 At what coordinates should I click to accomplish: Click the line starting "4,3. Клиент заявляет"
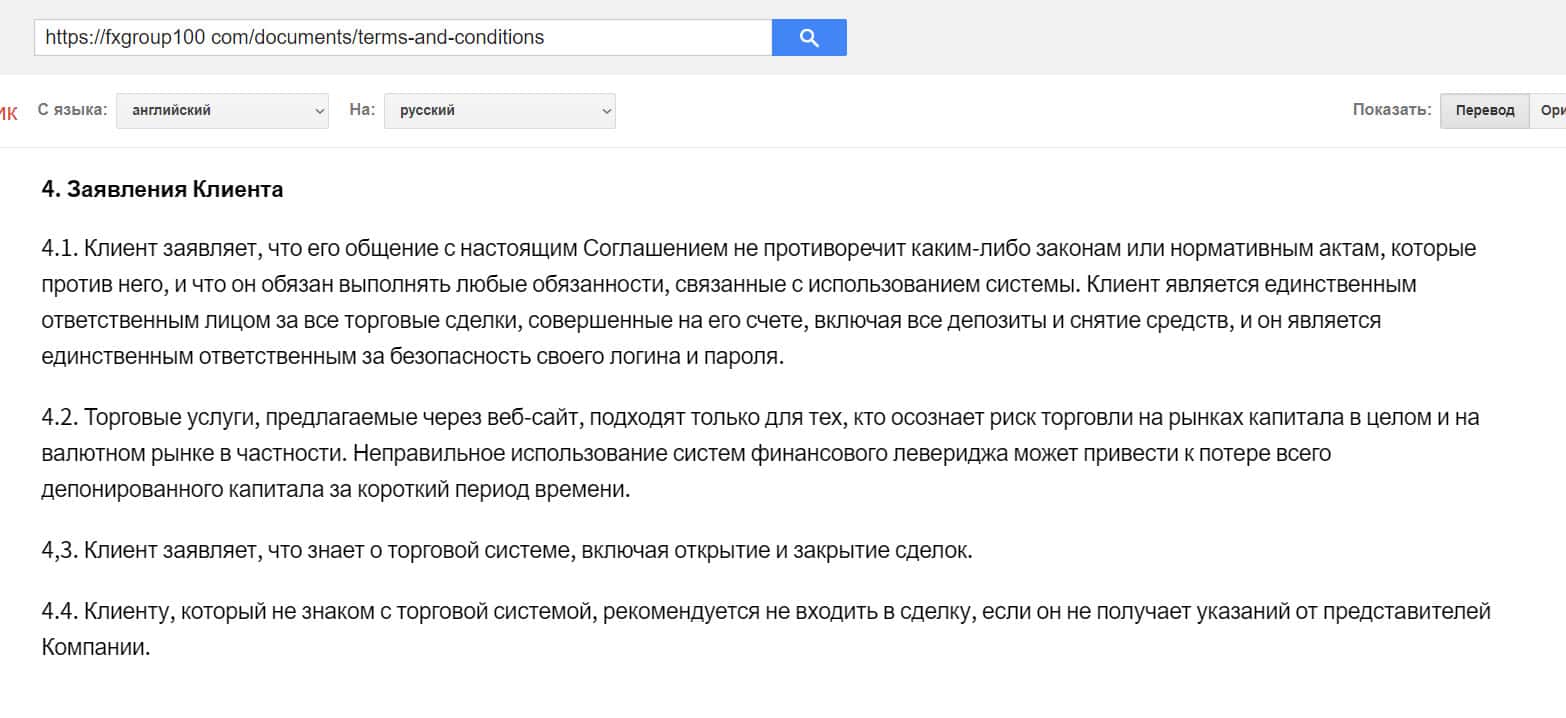506,551
